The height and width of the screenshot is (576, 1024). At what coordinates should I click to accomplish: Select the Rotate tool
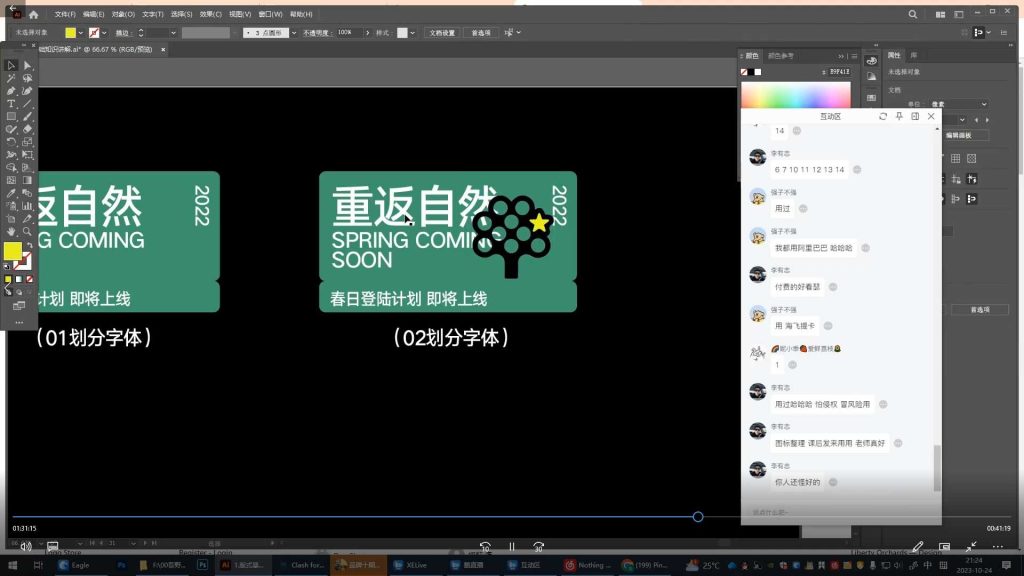[x=11, y=142]
